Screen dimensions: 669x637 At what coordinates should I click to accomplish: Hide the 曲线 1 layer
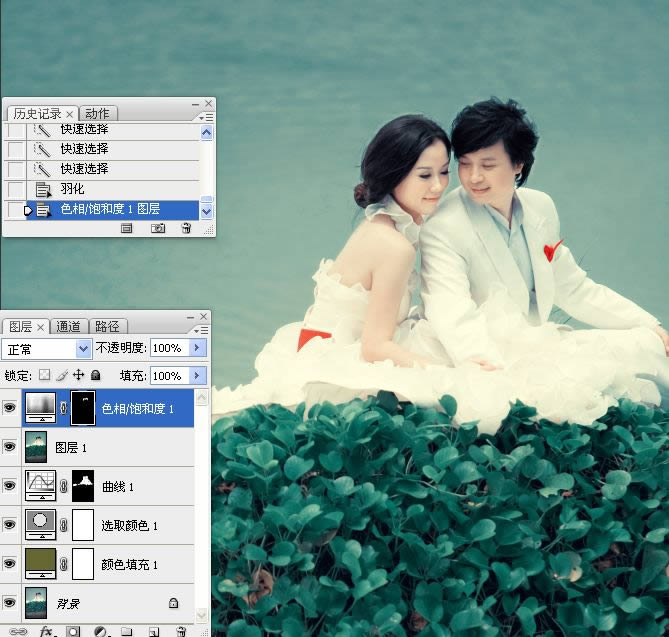(x=10, y=486)
